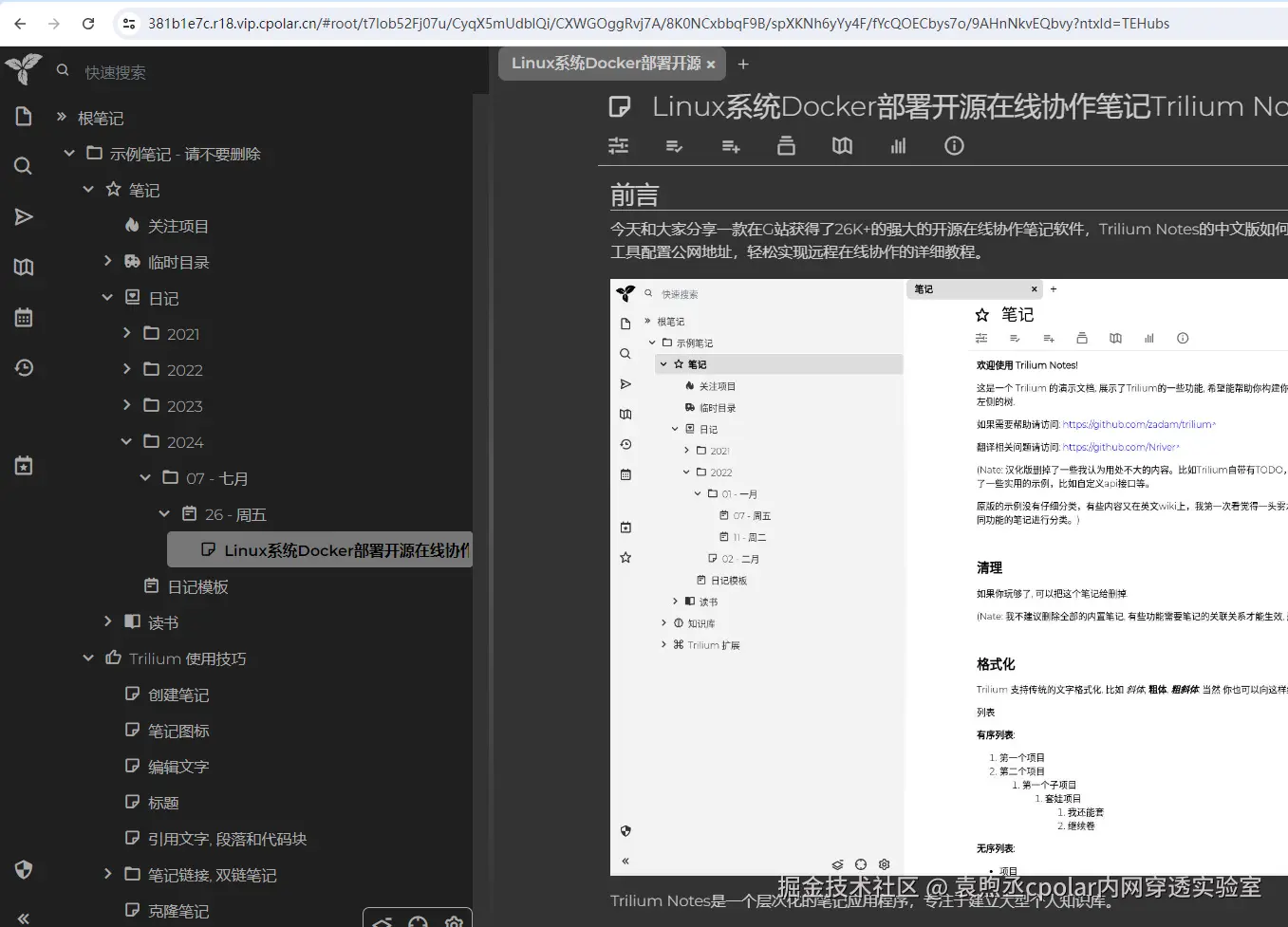Click the browser address bar URL
The height and width of the screenshot is (927, 1288).
coord(659,24)
